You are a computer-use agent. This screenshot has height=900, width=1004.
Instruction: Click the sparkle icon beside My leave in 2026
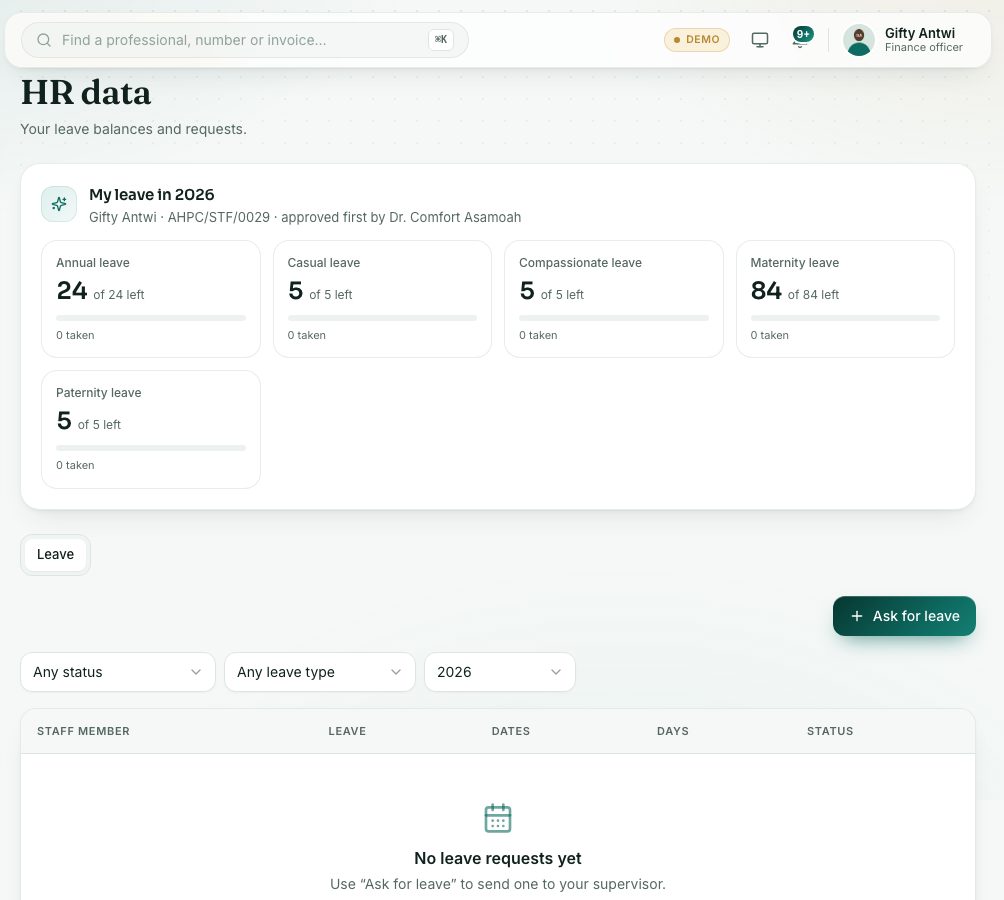tap(59, 204)
